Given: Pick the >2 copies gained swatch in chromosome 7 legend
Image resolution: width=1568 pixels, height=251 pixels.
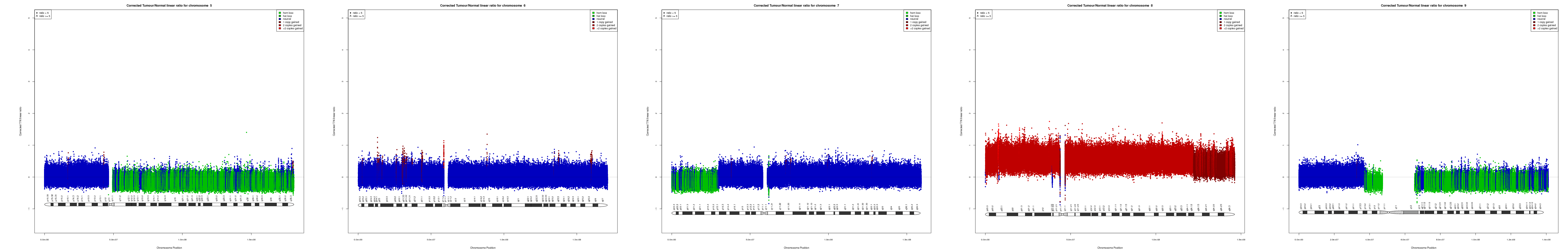Looking at the screenshot, I should 907,28.
